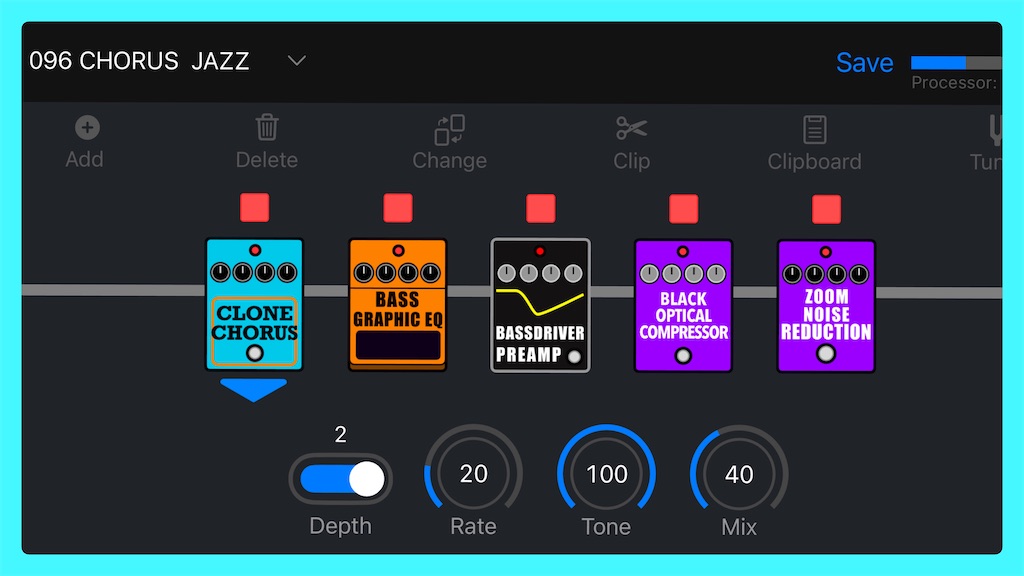Click the Rate label text
The width and height of the screenshot is (1024, 576).
click(473, 526)
